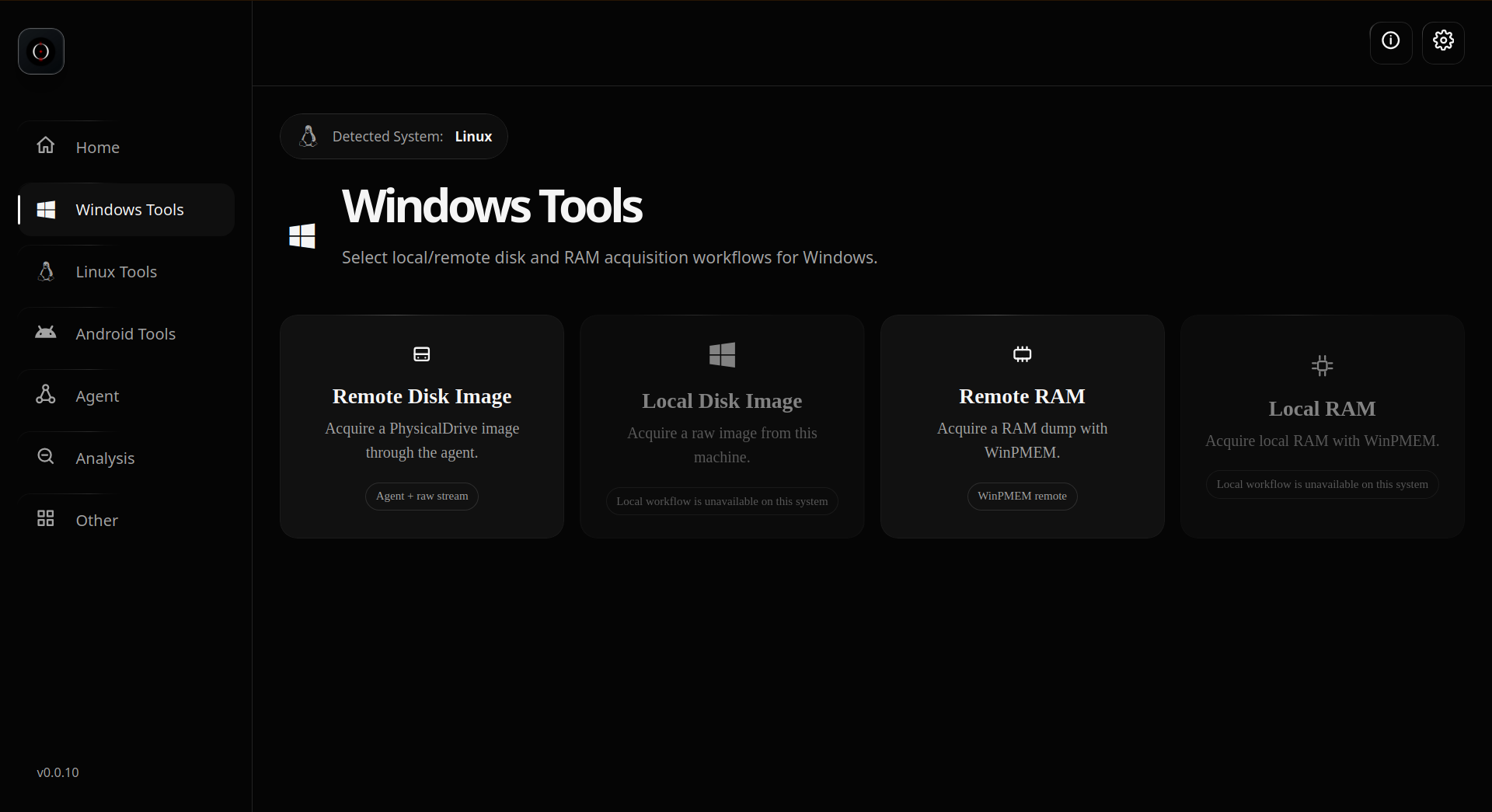Go to the Home menu label
The height and width of the screenshot is (812, 1492).
98,148
